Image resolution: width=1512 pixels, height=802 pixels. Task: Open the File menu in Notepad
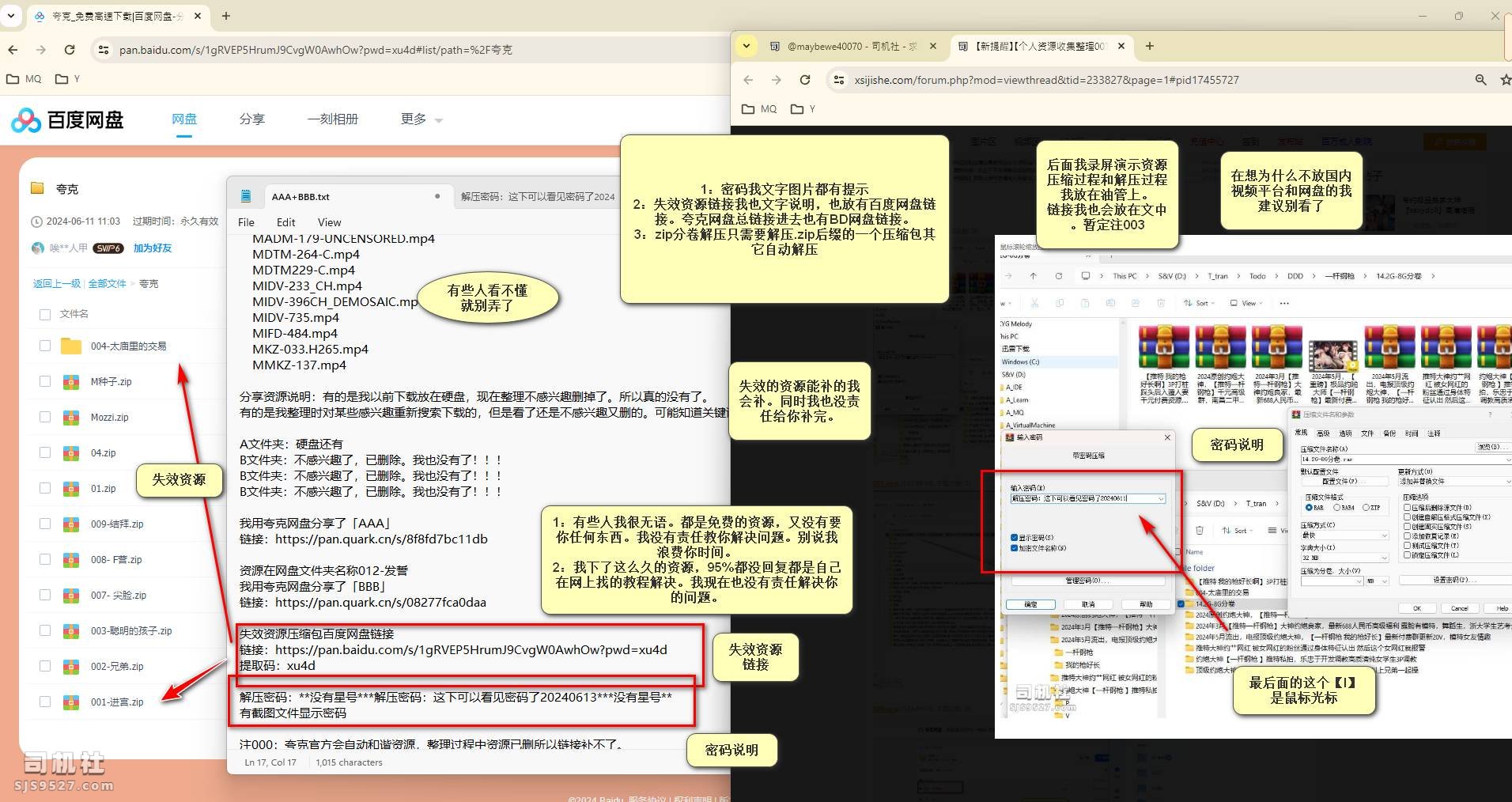(x=246, y=222)
